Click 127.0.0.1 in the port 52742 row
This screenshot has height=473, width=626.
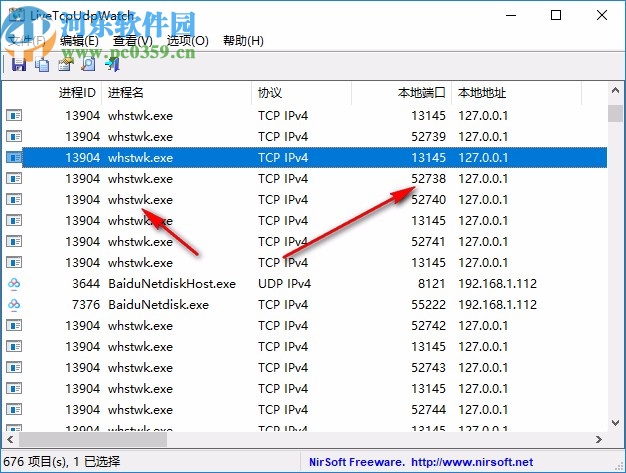[x=483, y=326]
